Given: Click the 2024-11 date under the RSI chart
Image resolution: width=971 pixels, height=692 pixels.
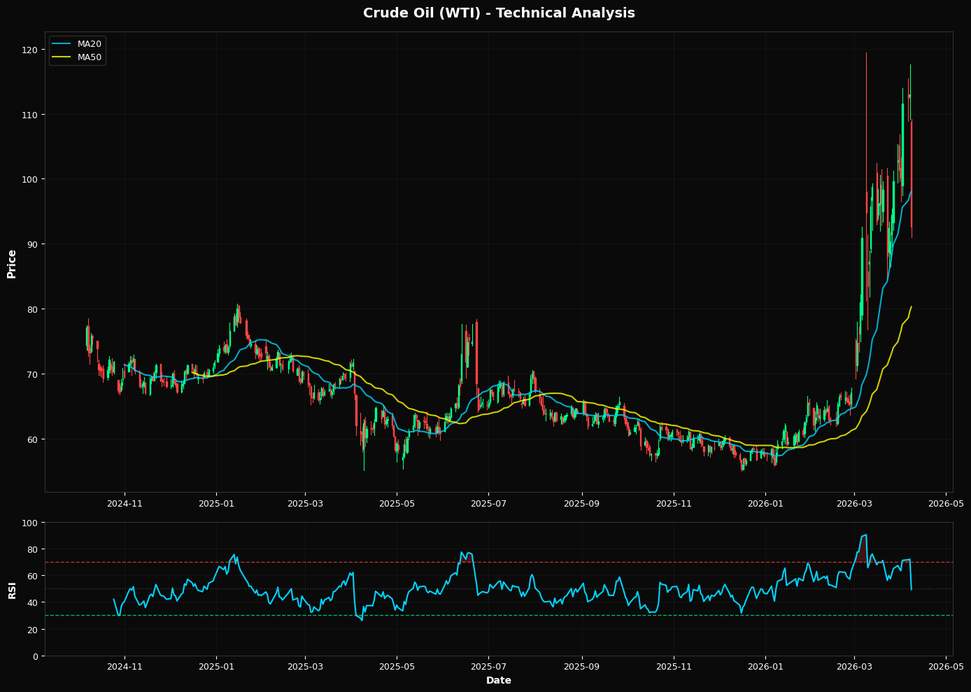Looking at the screenshot, I should 125,667.
